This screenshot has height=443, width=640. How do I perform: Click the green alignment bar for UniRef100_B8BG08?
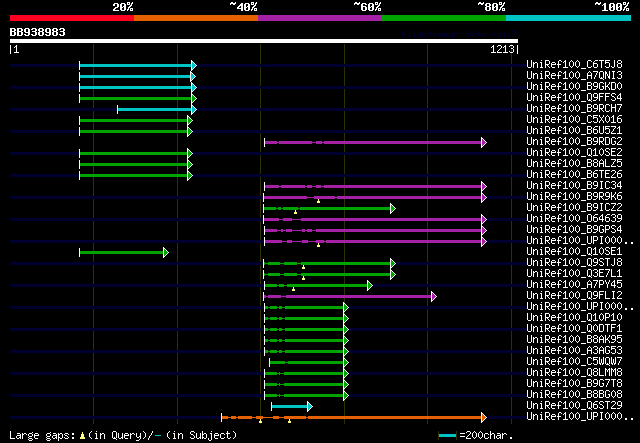306,395
